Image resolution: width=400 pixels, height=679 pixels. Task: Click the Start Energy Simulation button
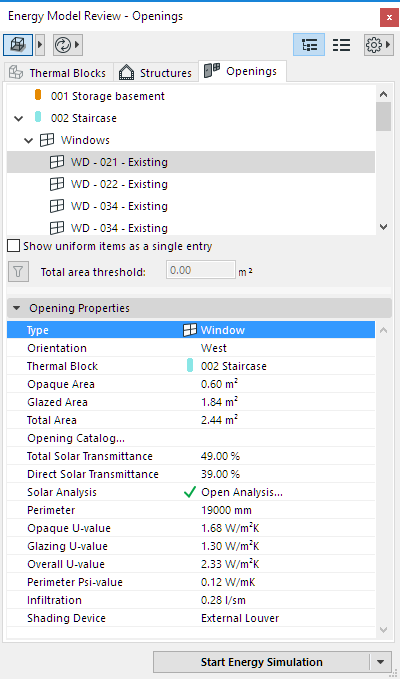[261, 662]
